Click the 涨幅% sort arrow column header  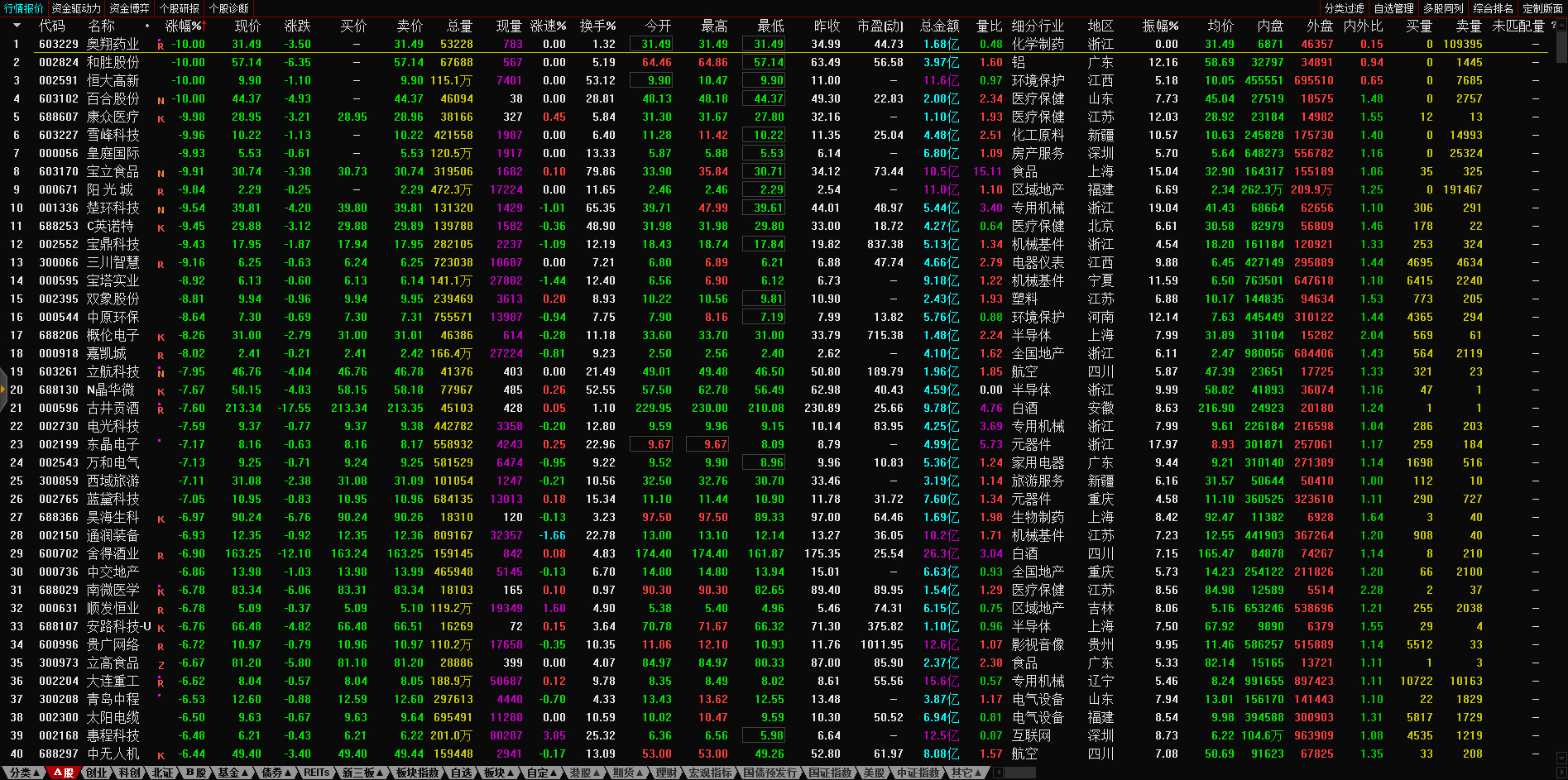point(184,26)
